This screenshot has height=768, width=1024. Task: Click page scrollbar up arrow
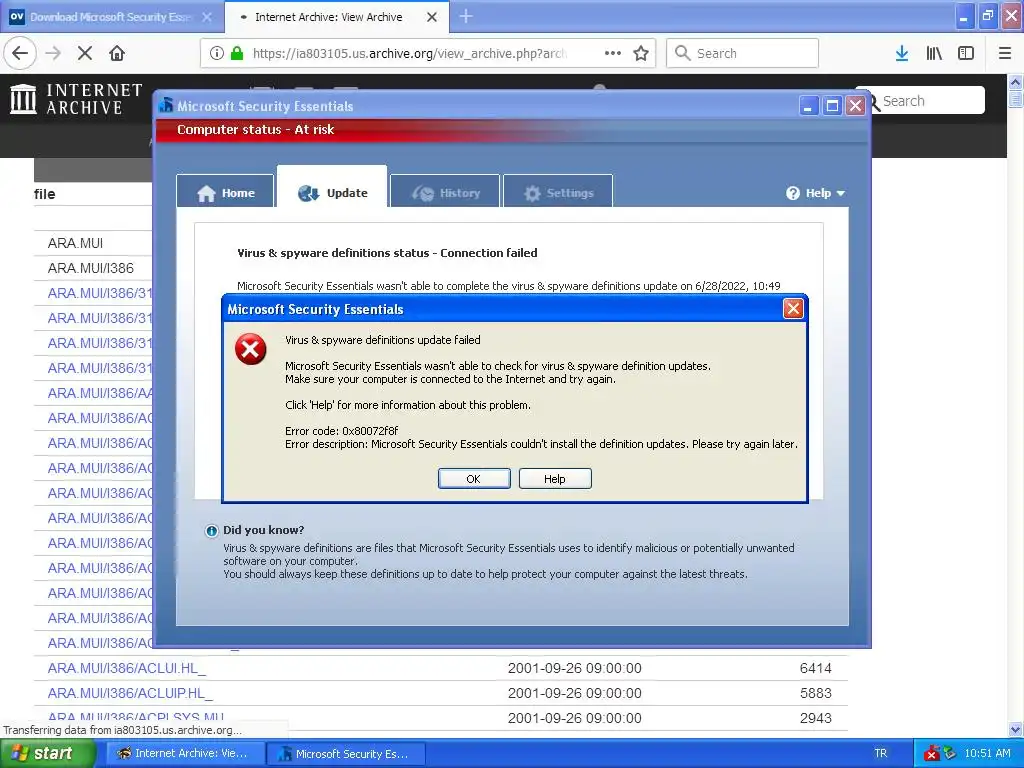coord(1016,82)
